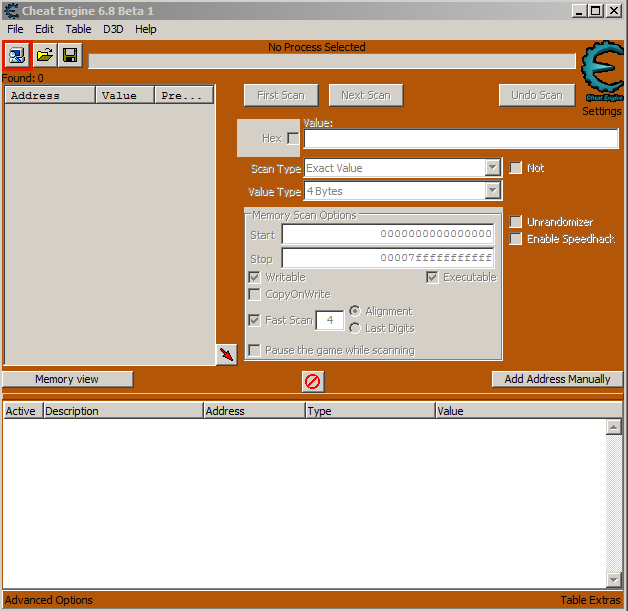Click the Address column header in results
This screenshot has width=628, height=611.
50,95
